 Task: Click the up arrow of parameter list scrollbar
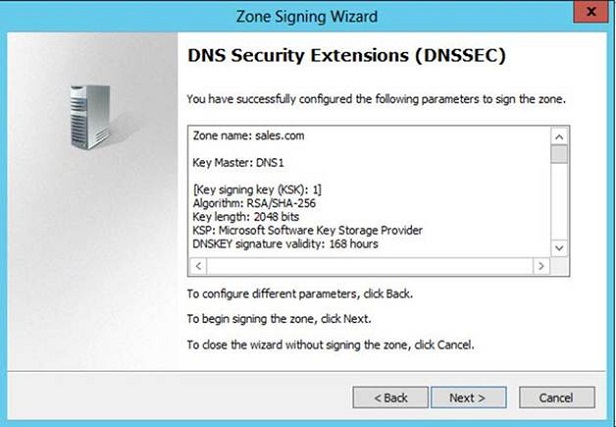[559, 137]
